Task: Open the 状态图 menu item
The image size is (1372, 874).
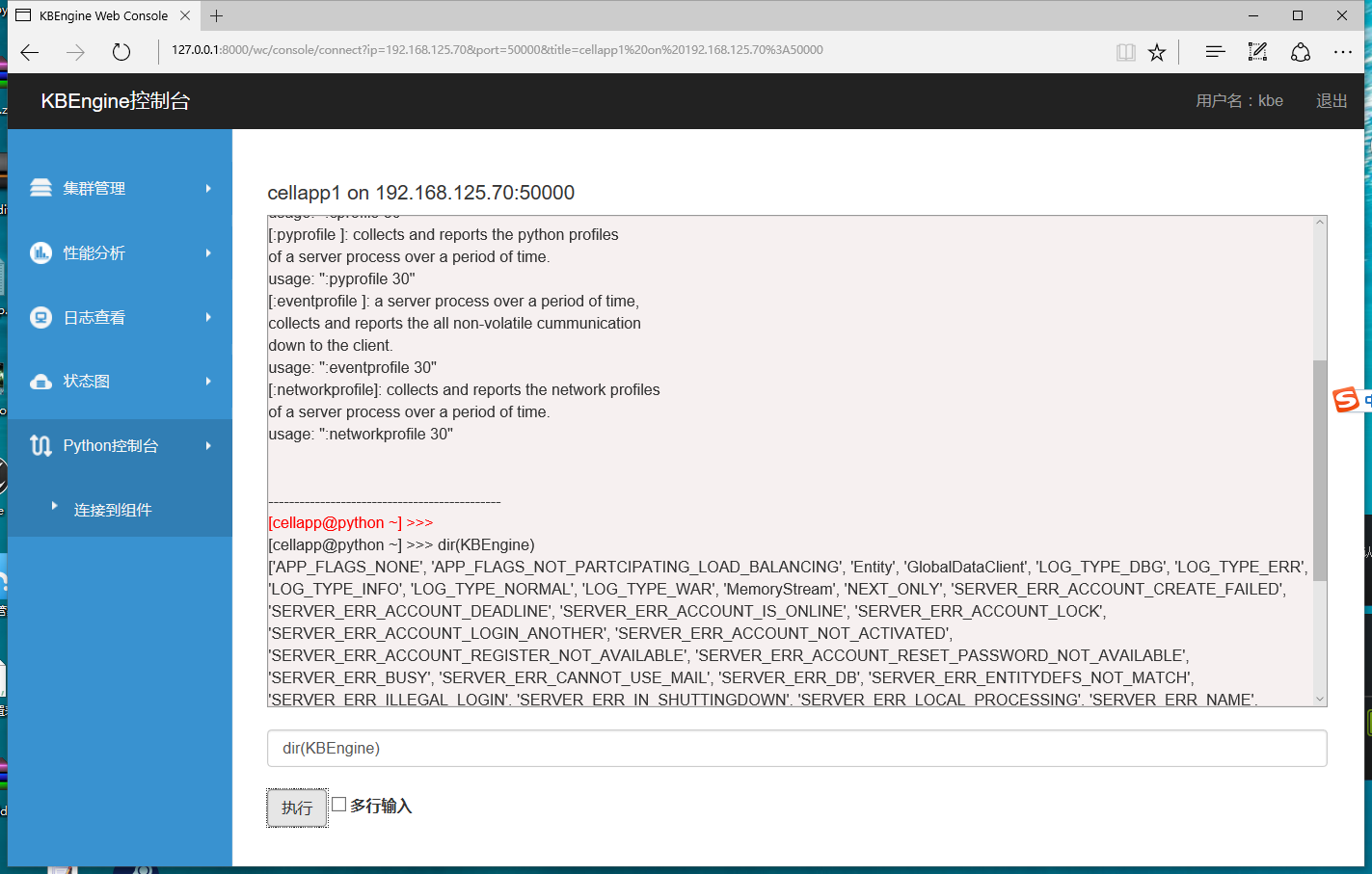Action: (120, 382)
